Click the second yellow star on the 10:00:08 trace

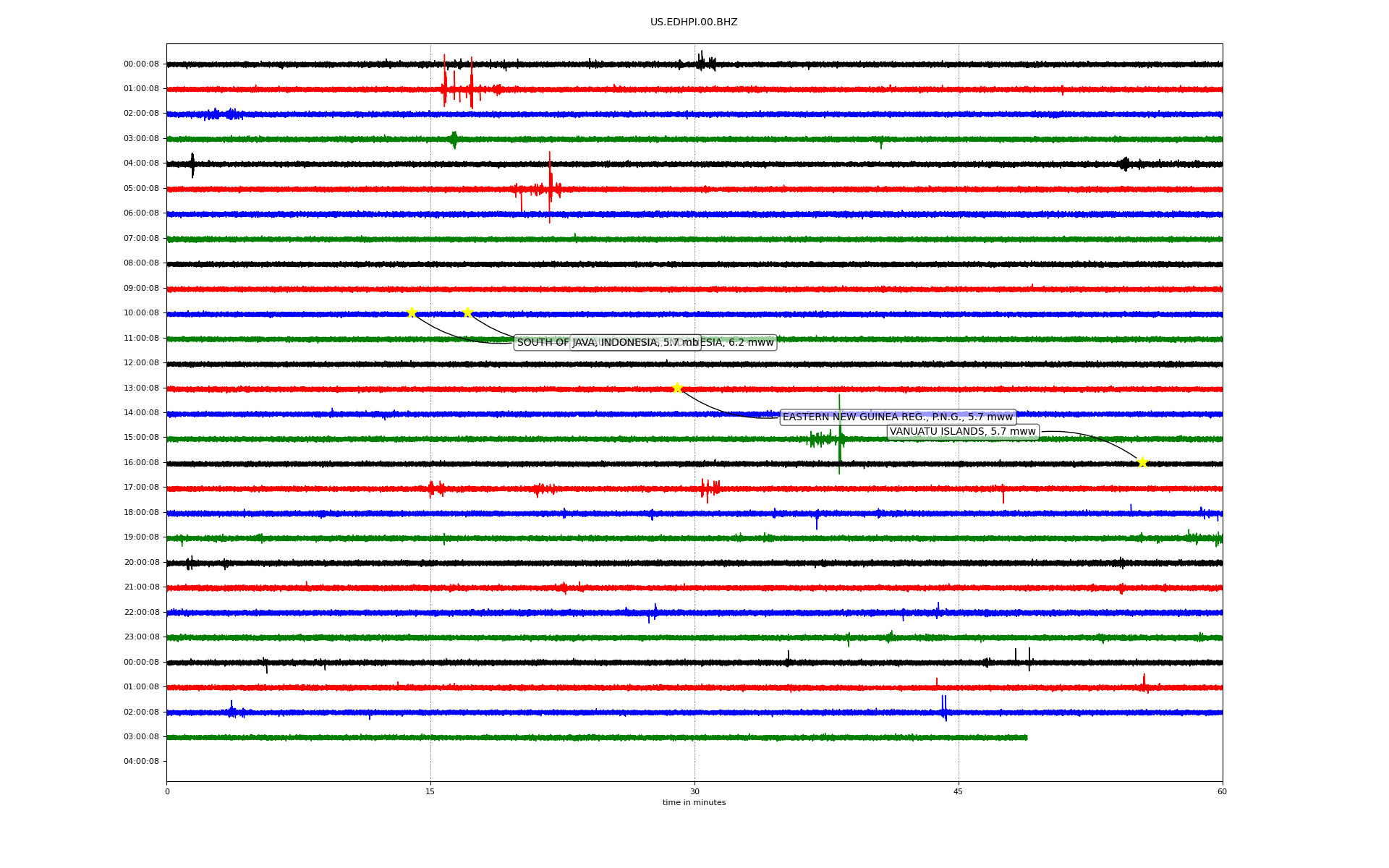point(467,312)
